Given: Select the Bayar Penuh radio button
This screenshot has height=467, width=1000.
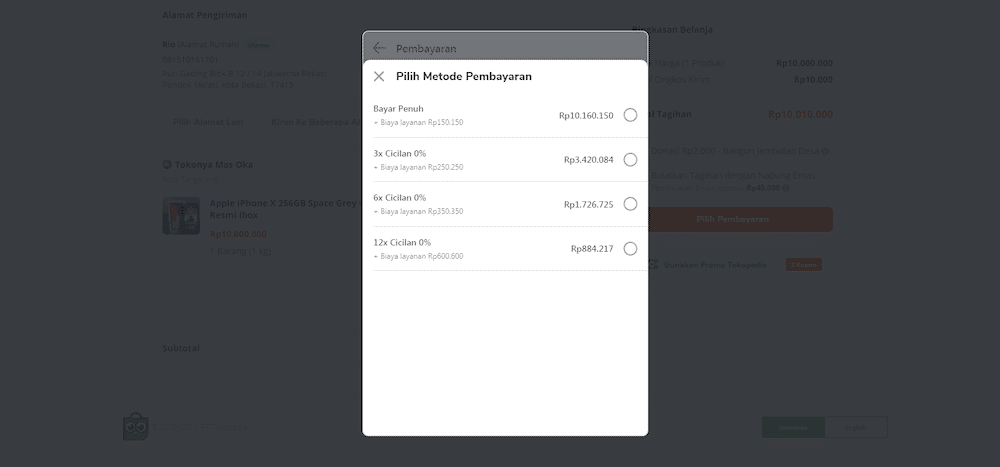Looking at the screenshot, I should click(630, 115).
